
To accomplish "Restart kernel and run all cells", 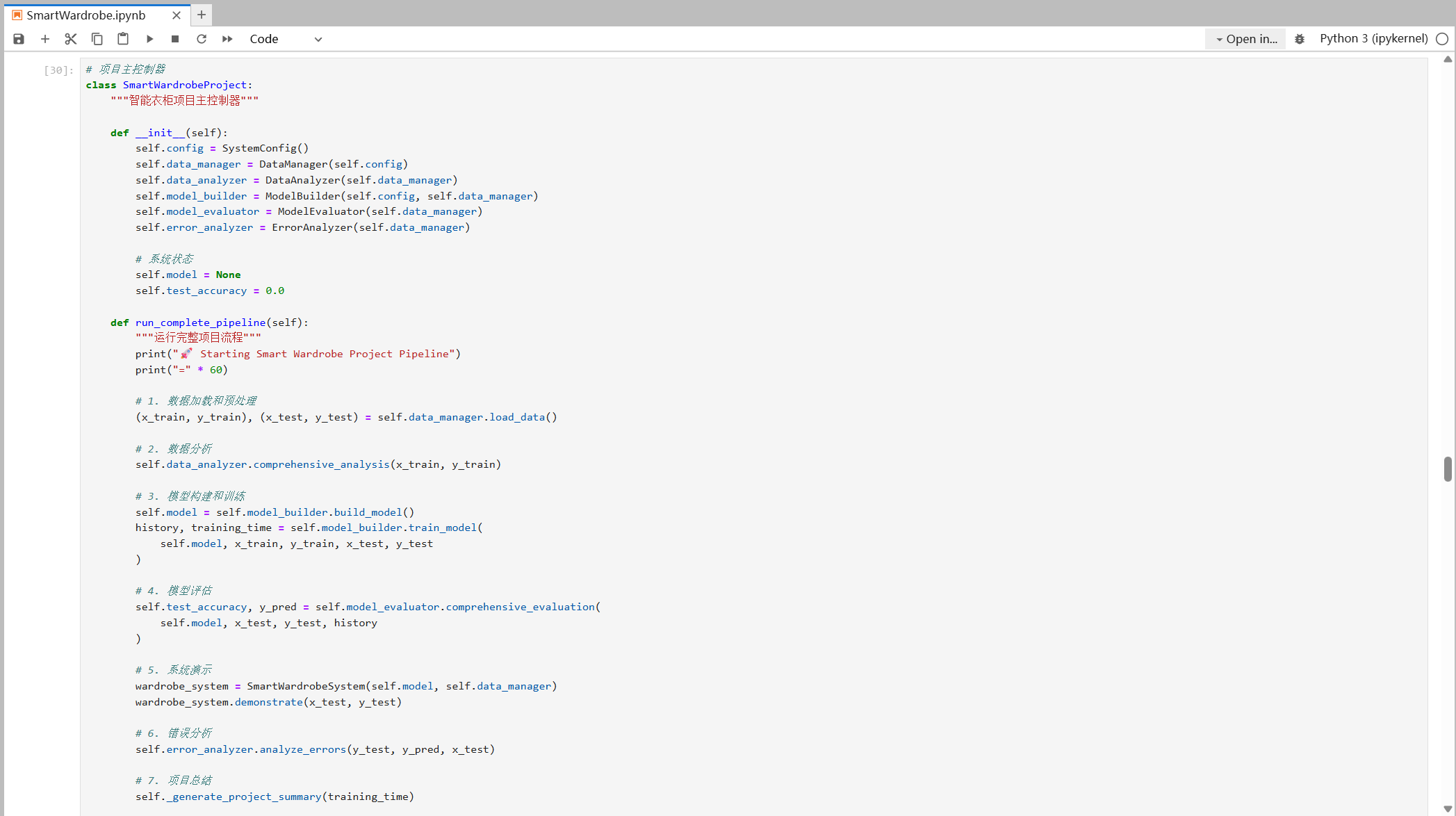I will coord(227,39).
